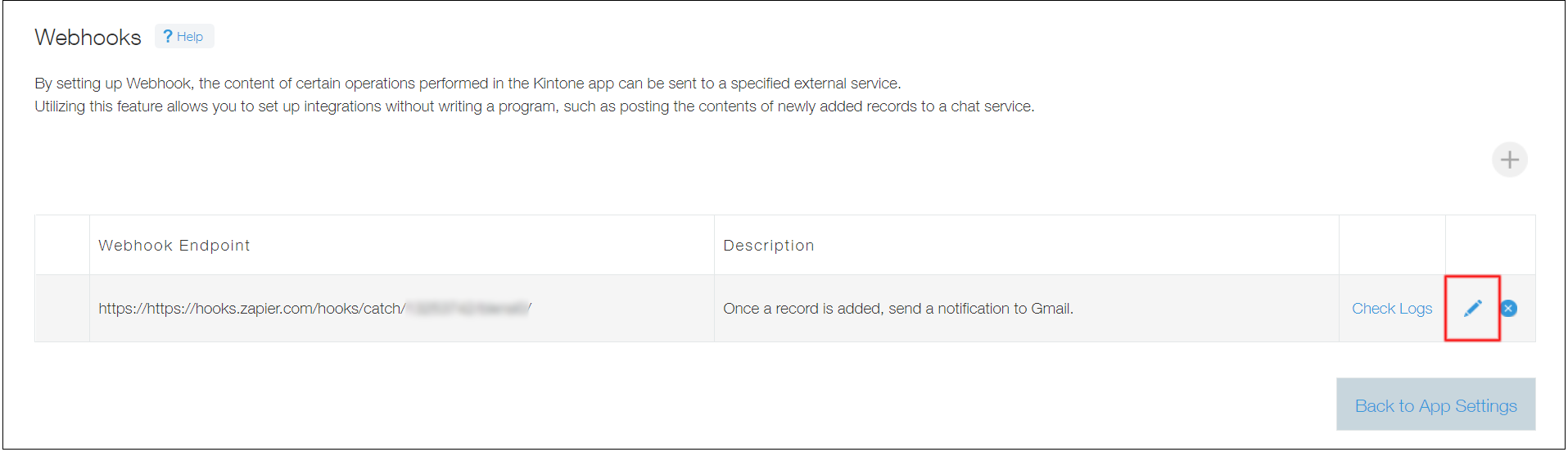Click the sentence beginning "By setting up Webhook"
1568x452 pixels.
point(467,84)
